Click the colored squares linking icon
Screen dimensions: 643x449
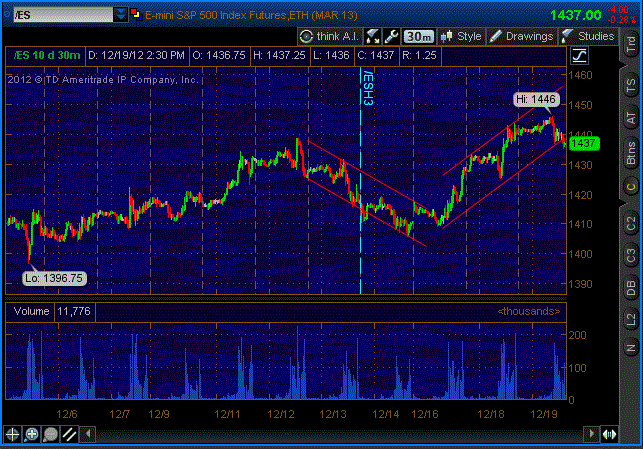click(136, 15)
